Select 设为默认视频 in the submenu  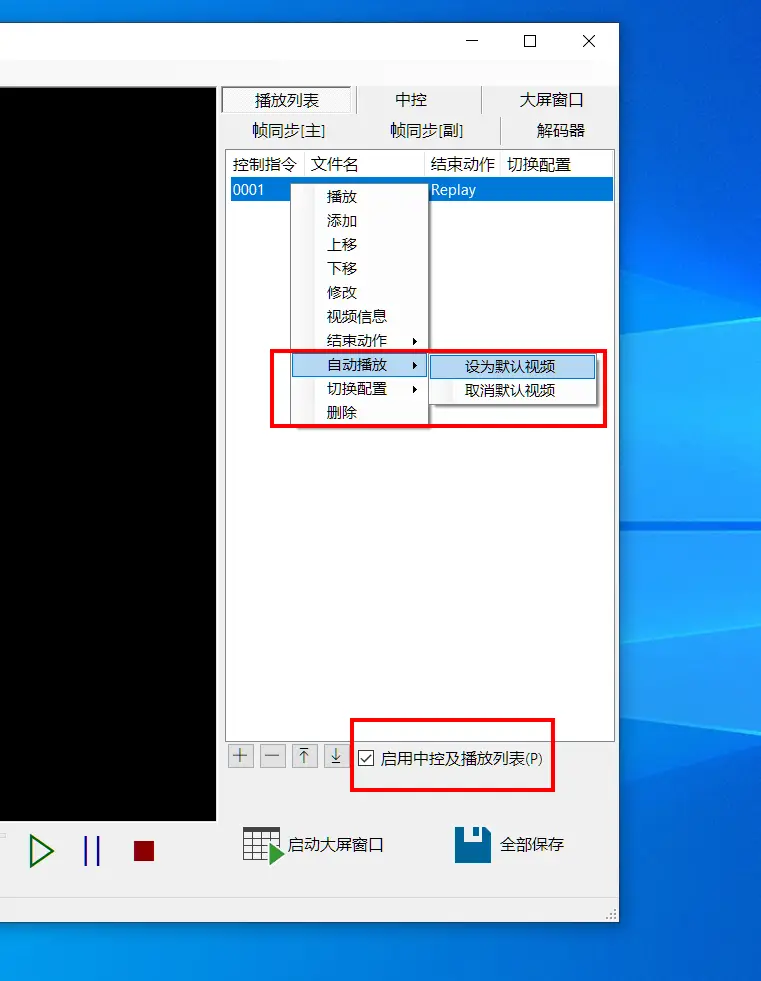[x=513, y=367]
